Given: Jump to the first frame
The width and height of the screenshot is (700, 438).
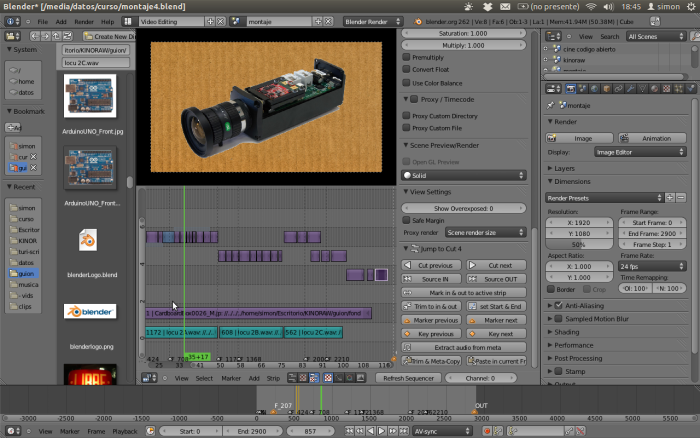Looking at the screenshot, I should (349, 431).
